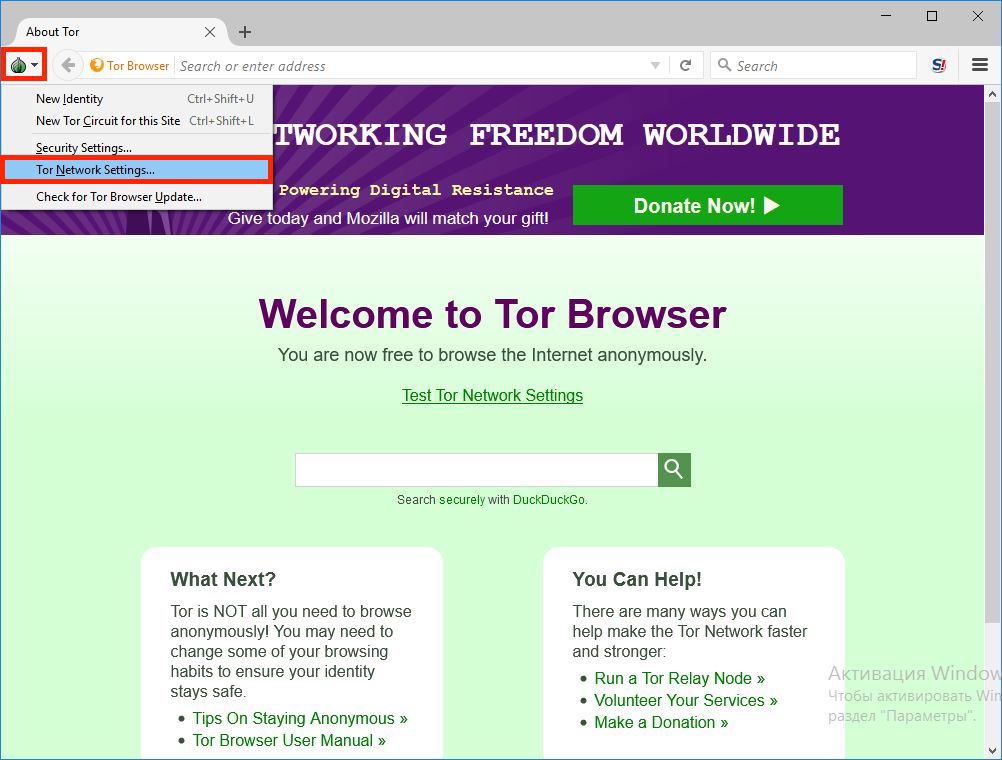The height and width of the screenshot is (760, 1002).
Task: Open Tor Browser User Manual link
Action: [x=289, y=740]
